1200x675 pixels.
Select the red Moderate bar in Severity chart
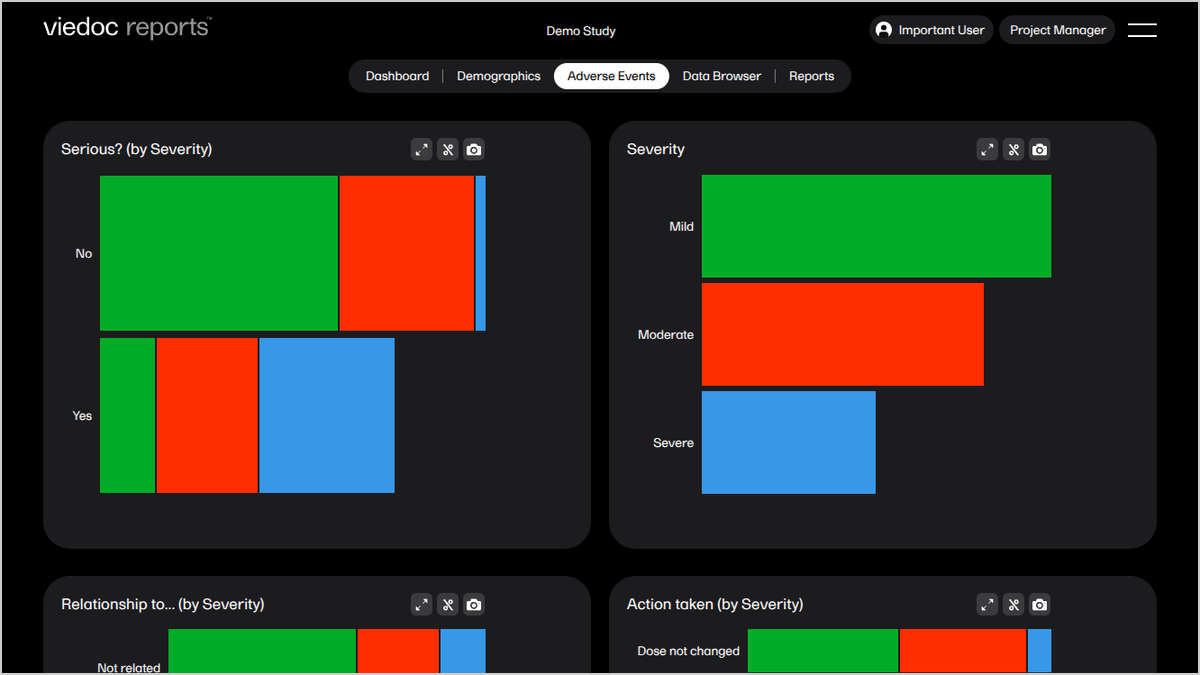[843, 334]
